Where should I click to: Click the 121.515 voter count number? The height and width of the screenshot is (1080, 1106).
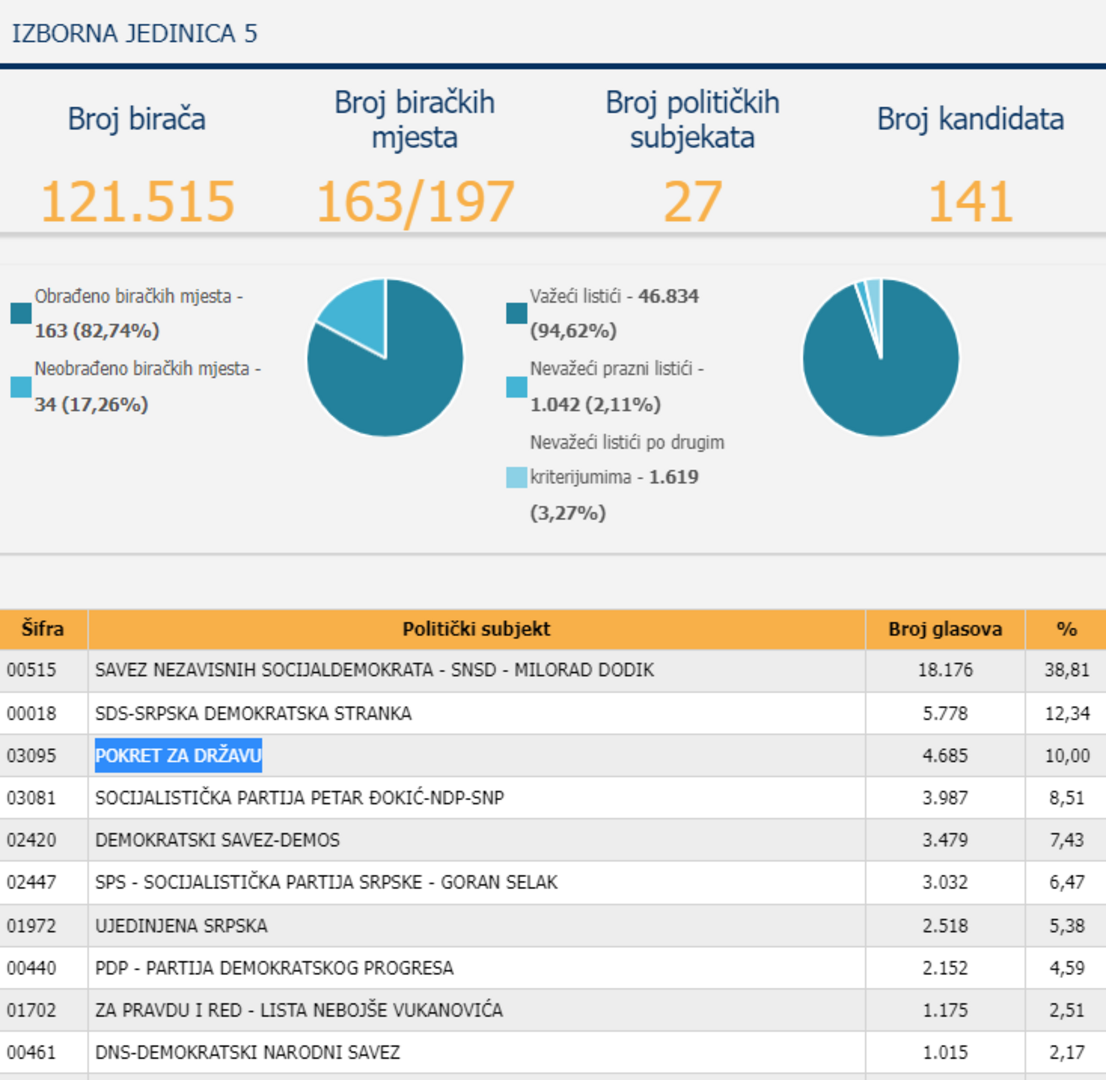coord(137,202)
